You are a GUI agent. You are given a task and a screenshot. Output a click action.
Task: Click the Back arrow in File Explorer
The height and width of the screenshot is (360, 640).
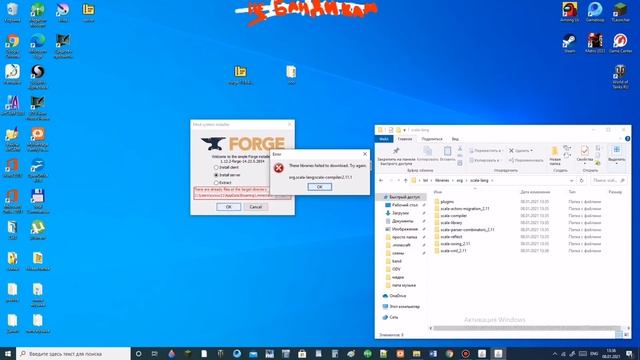pos(381,180)
